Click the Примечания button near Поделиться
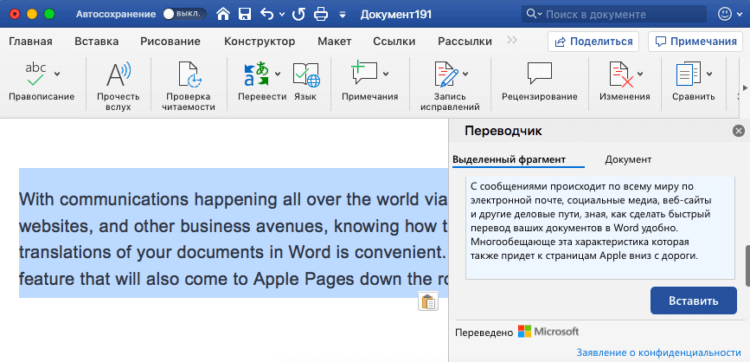 click(x=695, y=42)
